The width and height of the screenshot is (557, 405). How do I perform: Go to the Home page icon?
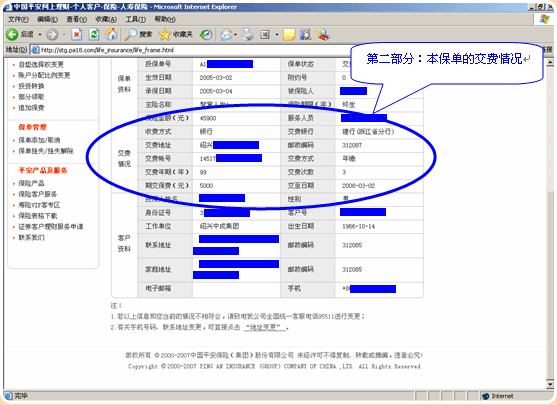click(x=111, y=34)
